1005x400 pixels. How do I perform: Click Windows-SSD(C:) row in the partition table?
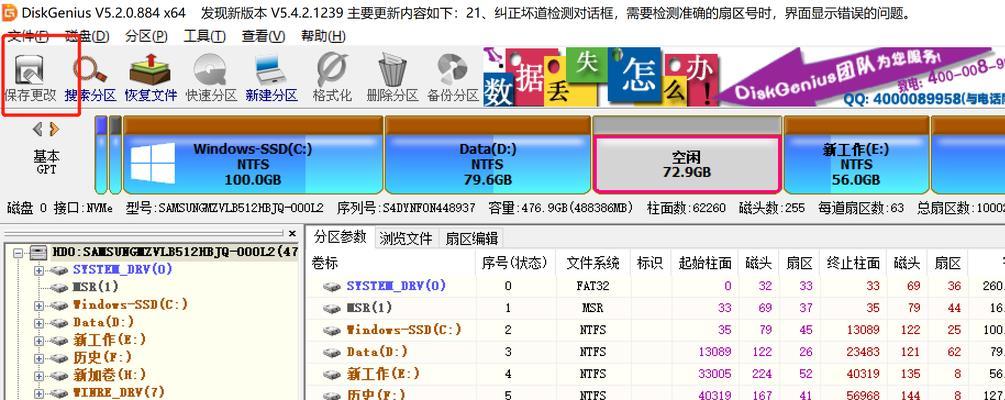coord(657,330)
